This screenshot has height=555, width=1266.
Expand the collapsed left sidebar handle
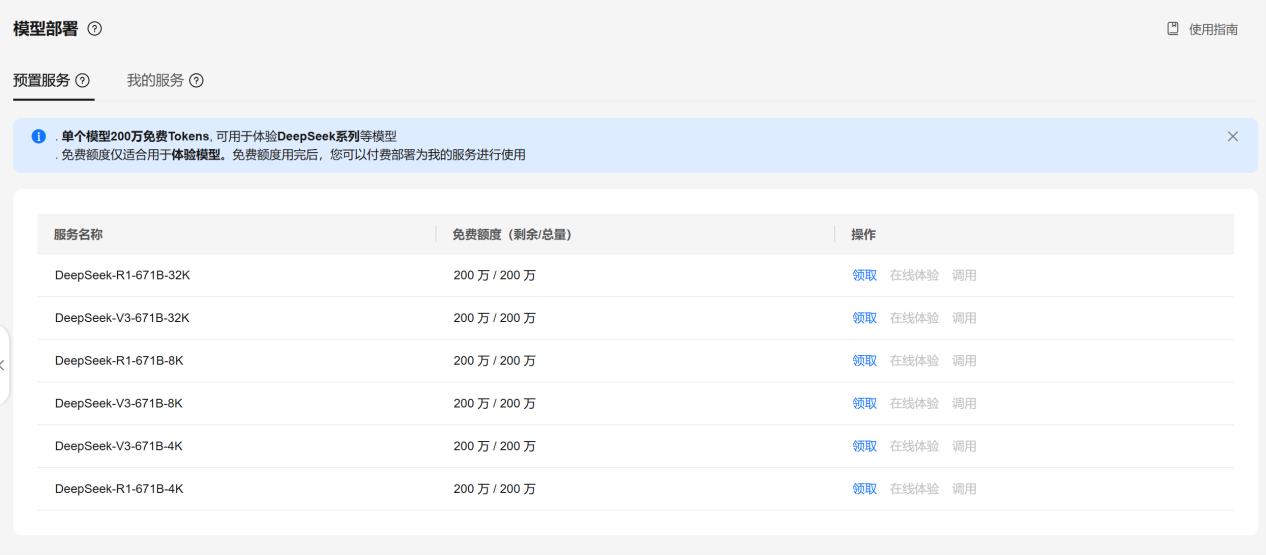tap(4, 365)
